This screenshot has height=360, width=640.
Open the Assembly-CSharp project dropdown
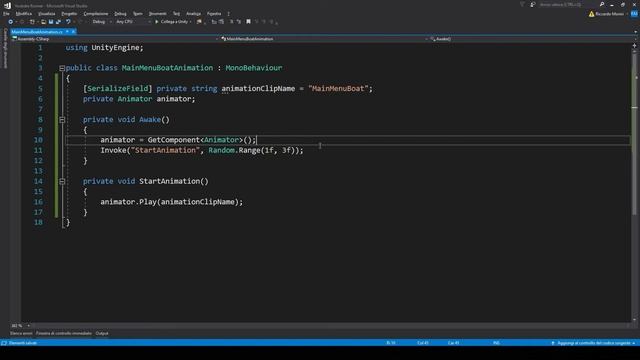pos(115,39)
